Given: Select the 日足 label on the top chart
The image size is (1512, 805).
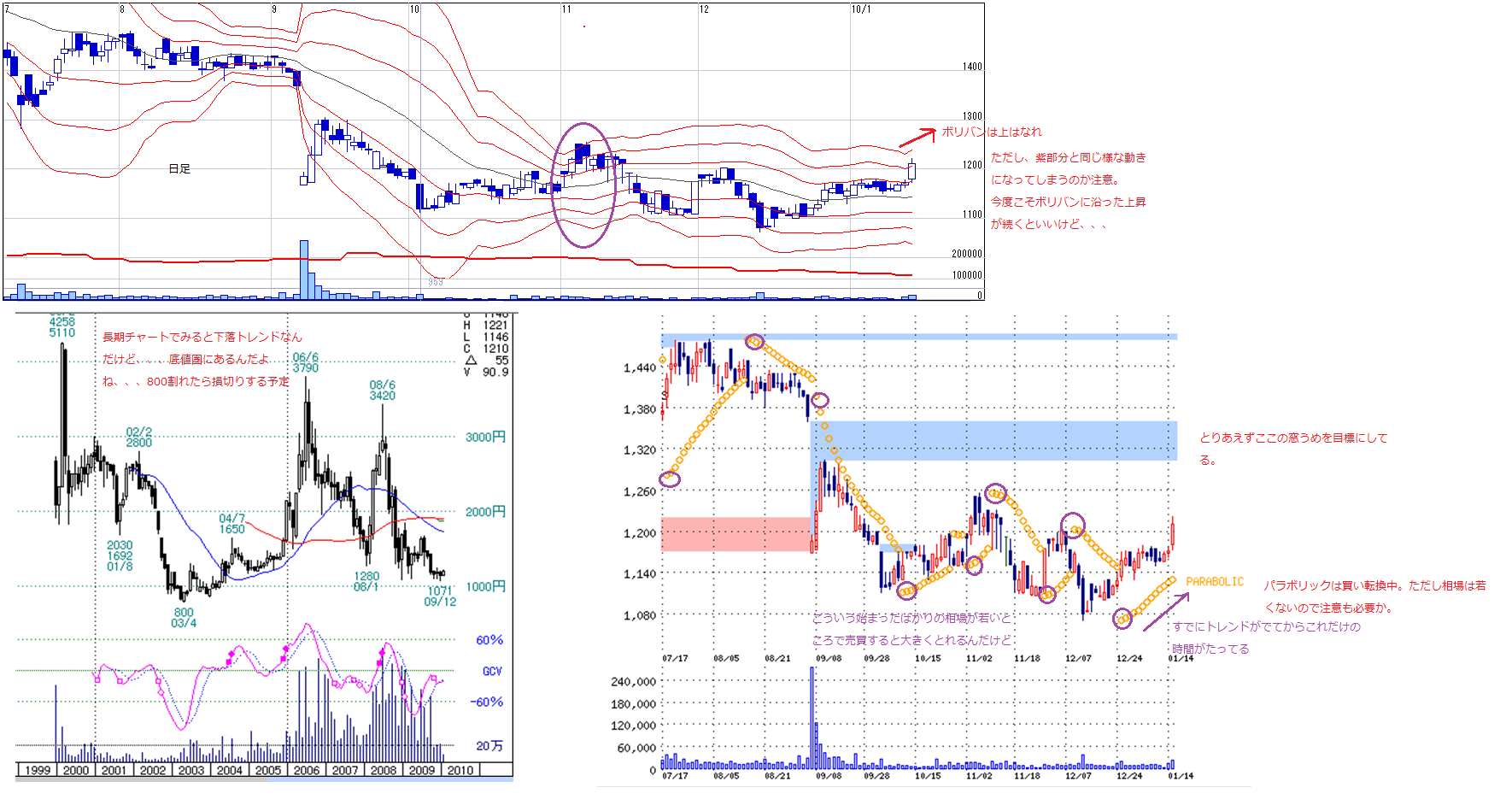Looking at the screenshot, I should click(x=179, y=169).
